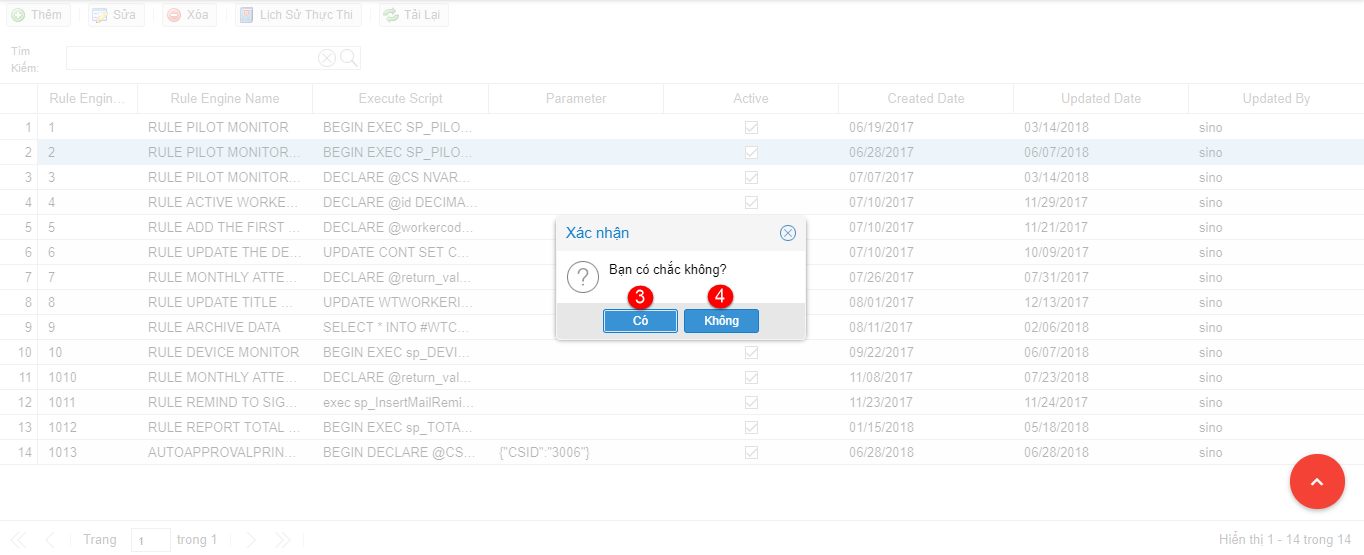Viewport: 1364px width, 555px height.
Task: Click the Thêm add button
Action: 36,15
